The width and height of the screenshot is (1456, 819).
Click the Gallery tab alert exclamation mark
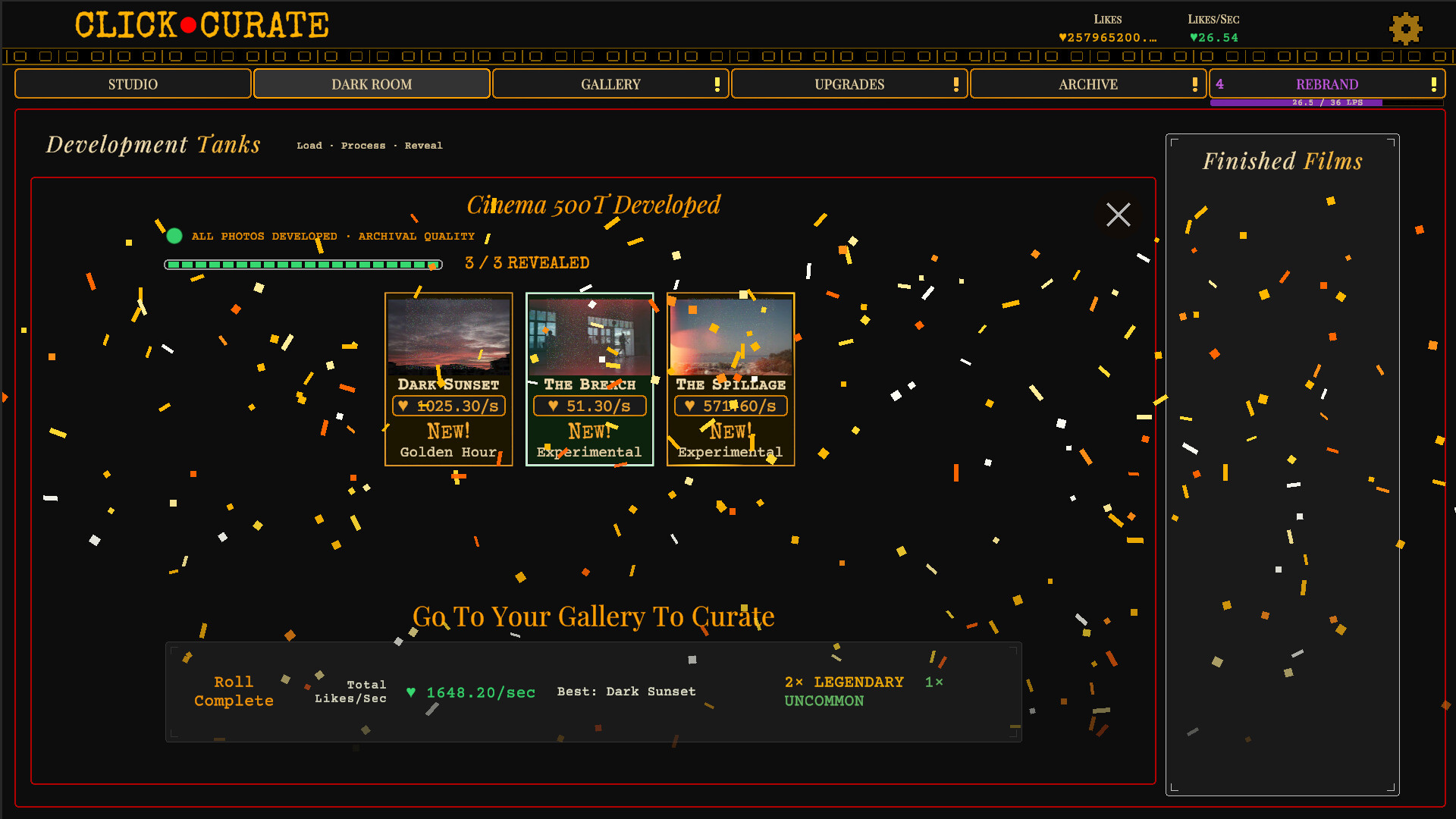click(x=717, y=84)
